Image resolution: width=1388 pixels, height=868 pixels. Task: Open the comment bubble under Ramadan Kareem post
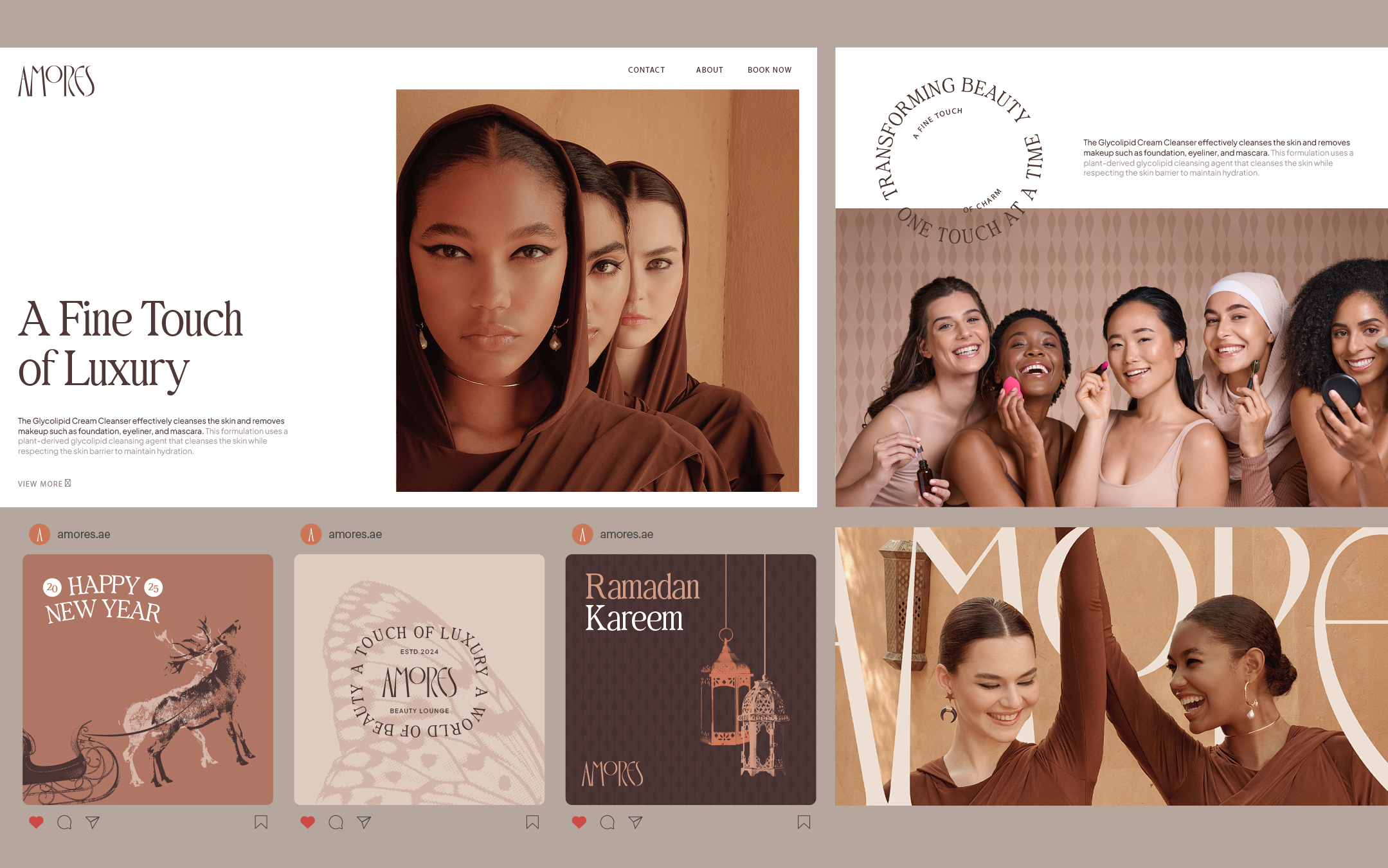607,822
